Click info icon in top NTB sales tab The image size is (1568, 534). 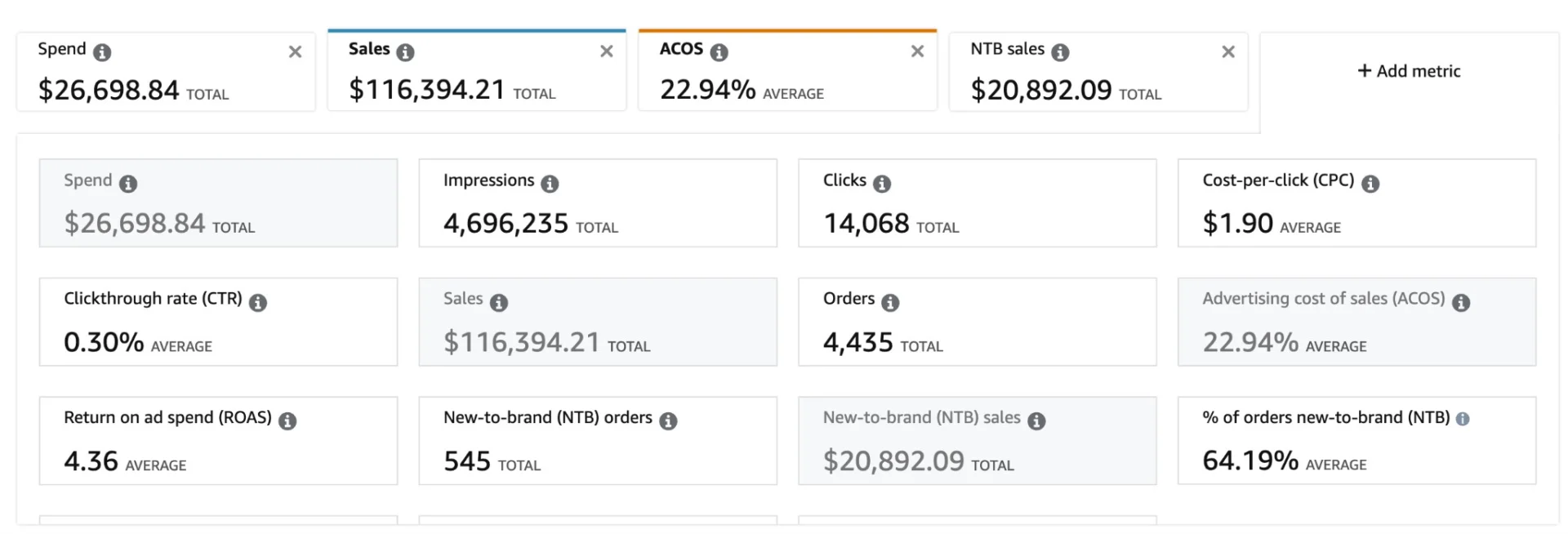click(x=1060, y=52)
